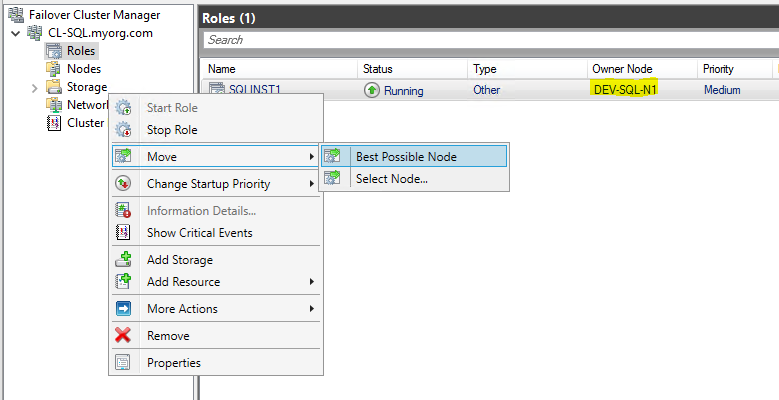This screenshot has width=779, height=400.
Task: Click the red X Remove icon
Action: (123, 335)
